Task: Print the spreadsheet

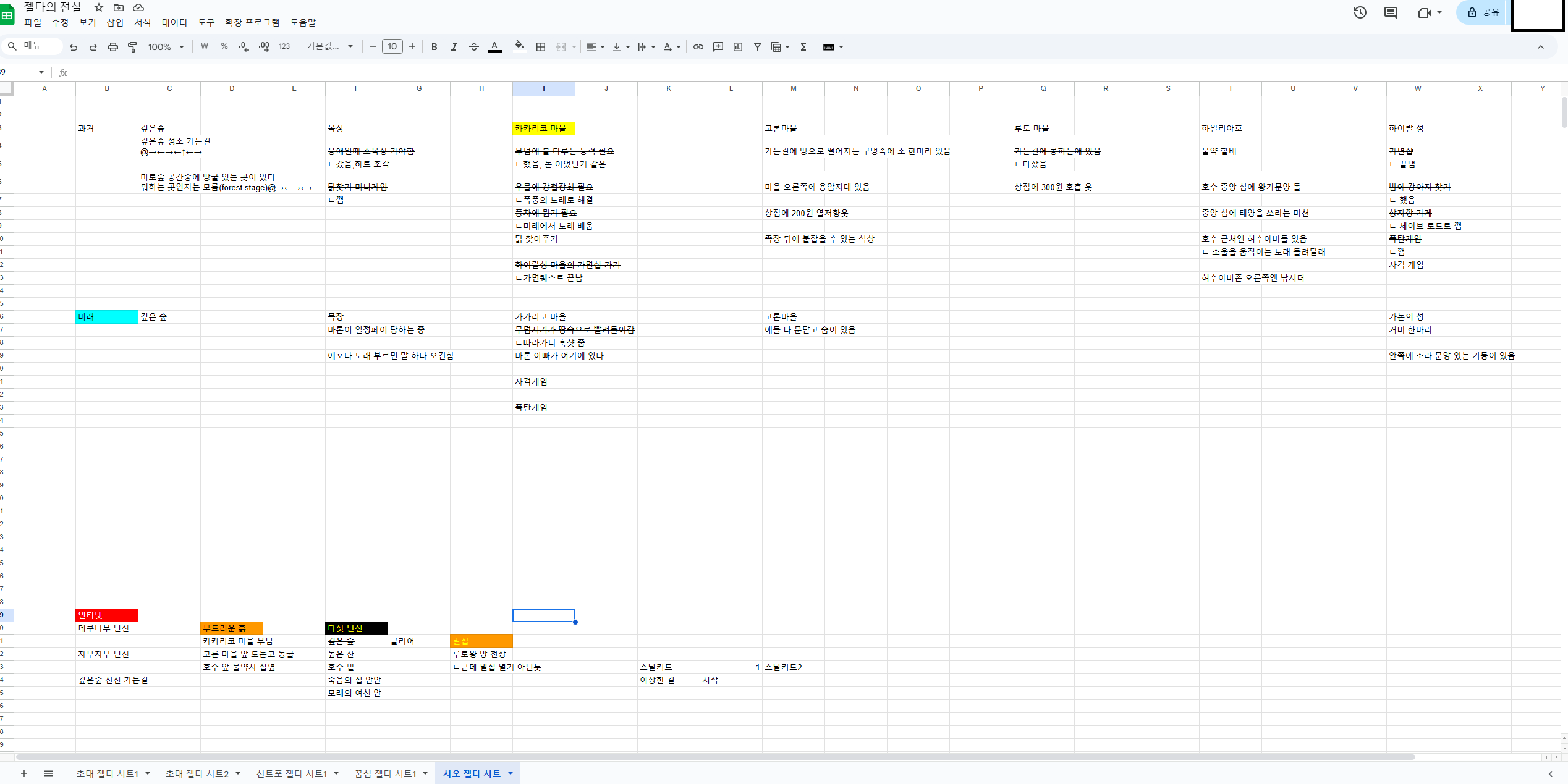Action: point(113,47)
